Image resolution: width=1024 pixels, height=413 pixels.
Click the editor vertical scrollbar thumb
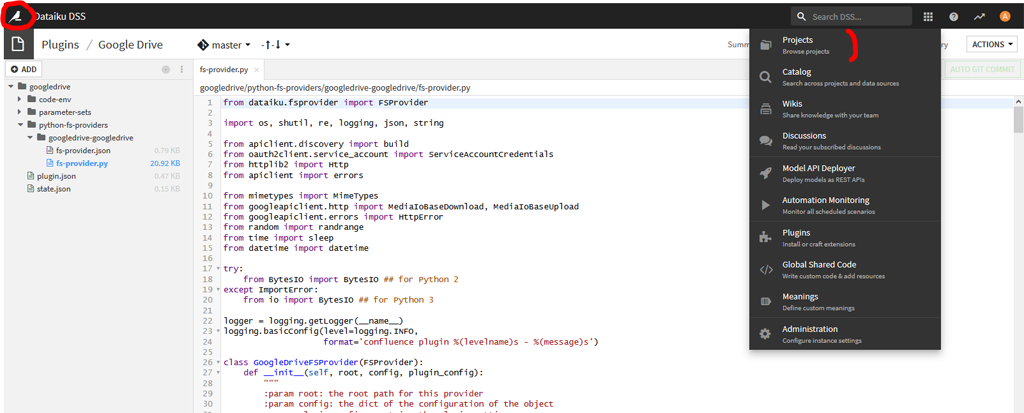(1018, 120)
